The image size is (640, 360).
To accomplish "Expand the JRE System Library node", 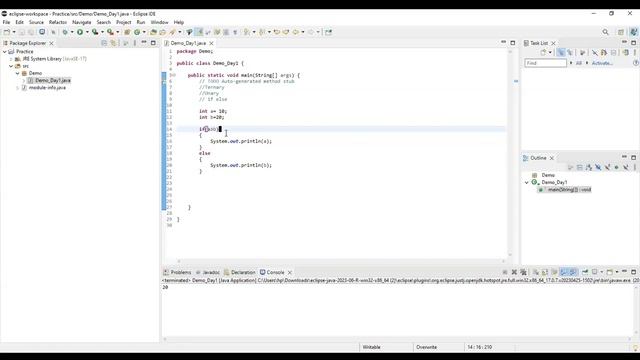I will 11,59.
